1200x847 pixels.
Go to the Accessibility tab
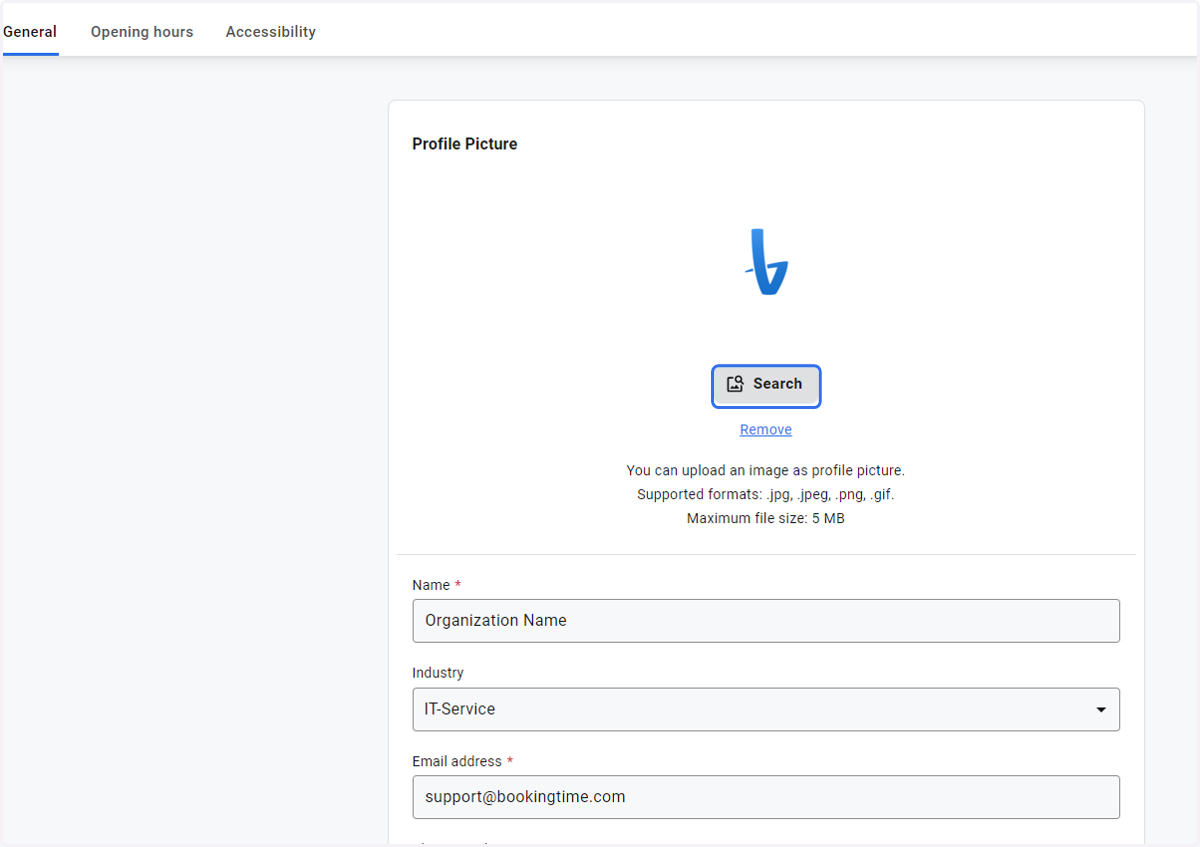tap(271, 32)
